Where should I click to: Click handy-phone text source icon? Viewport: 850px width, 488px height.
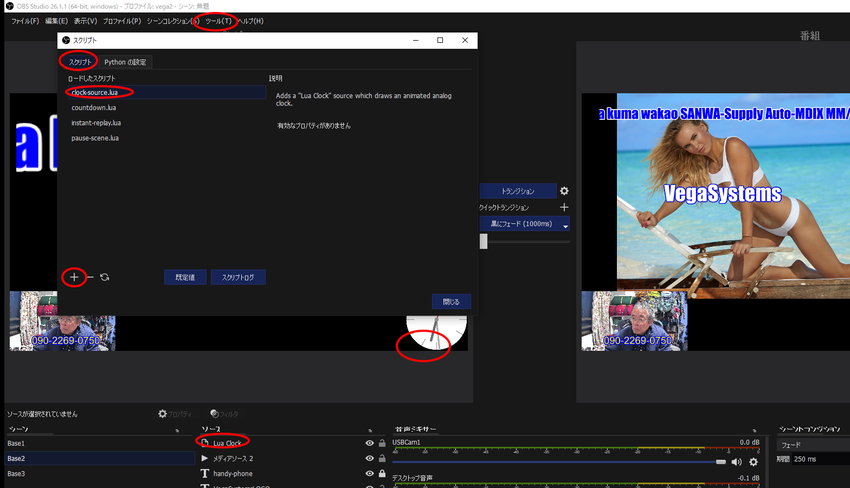pyautogui.click(x=204, y=473)
